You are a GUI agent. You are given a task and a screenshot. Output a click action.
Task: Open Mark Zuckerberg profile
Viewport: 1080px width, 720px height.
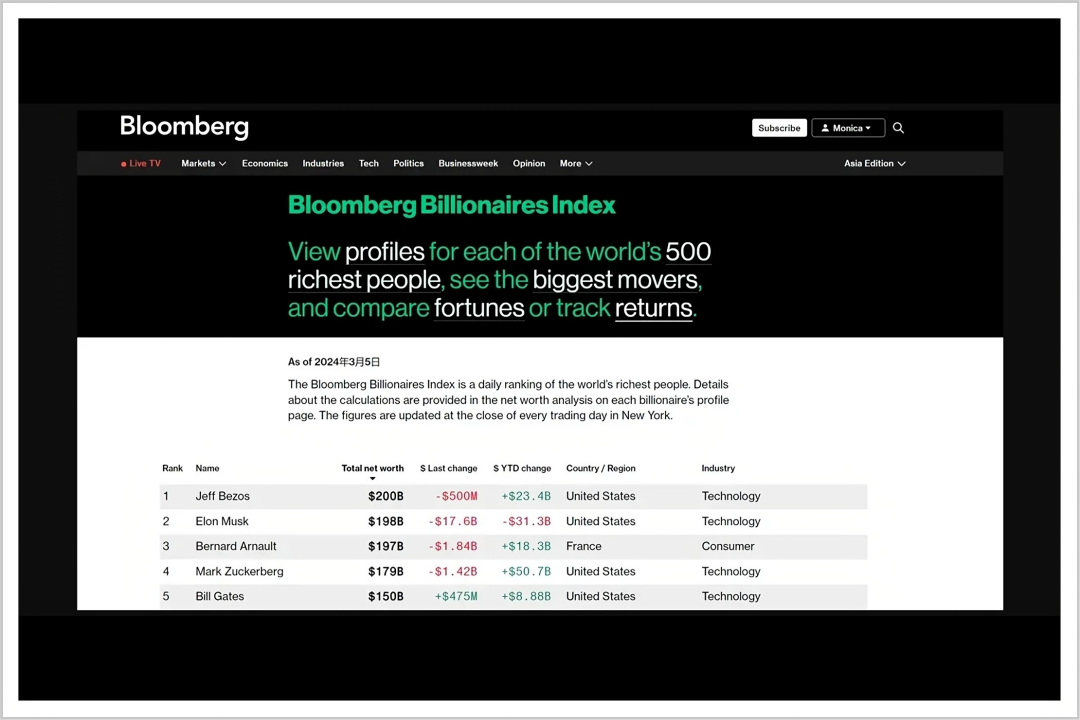point(239,572)
